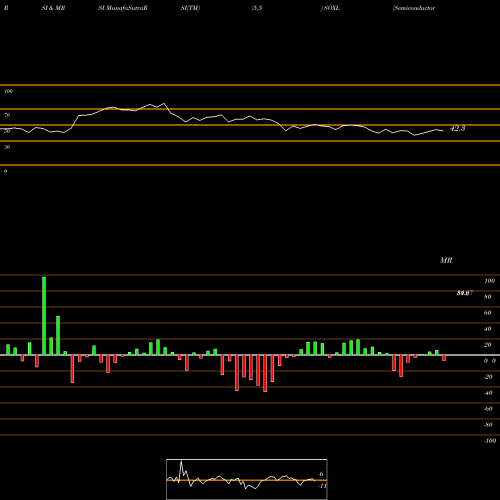Screen dimensions: 500x500
Task: Select the MR axis label -40
Action: pyautogui.click(x=488, y=393)
